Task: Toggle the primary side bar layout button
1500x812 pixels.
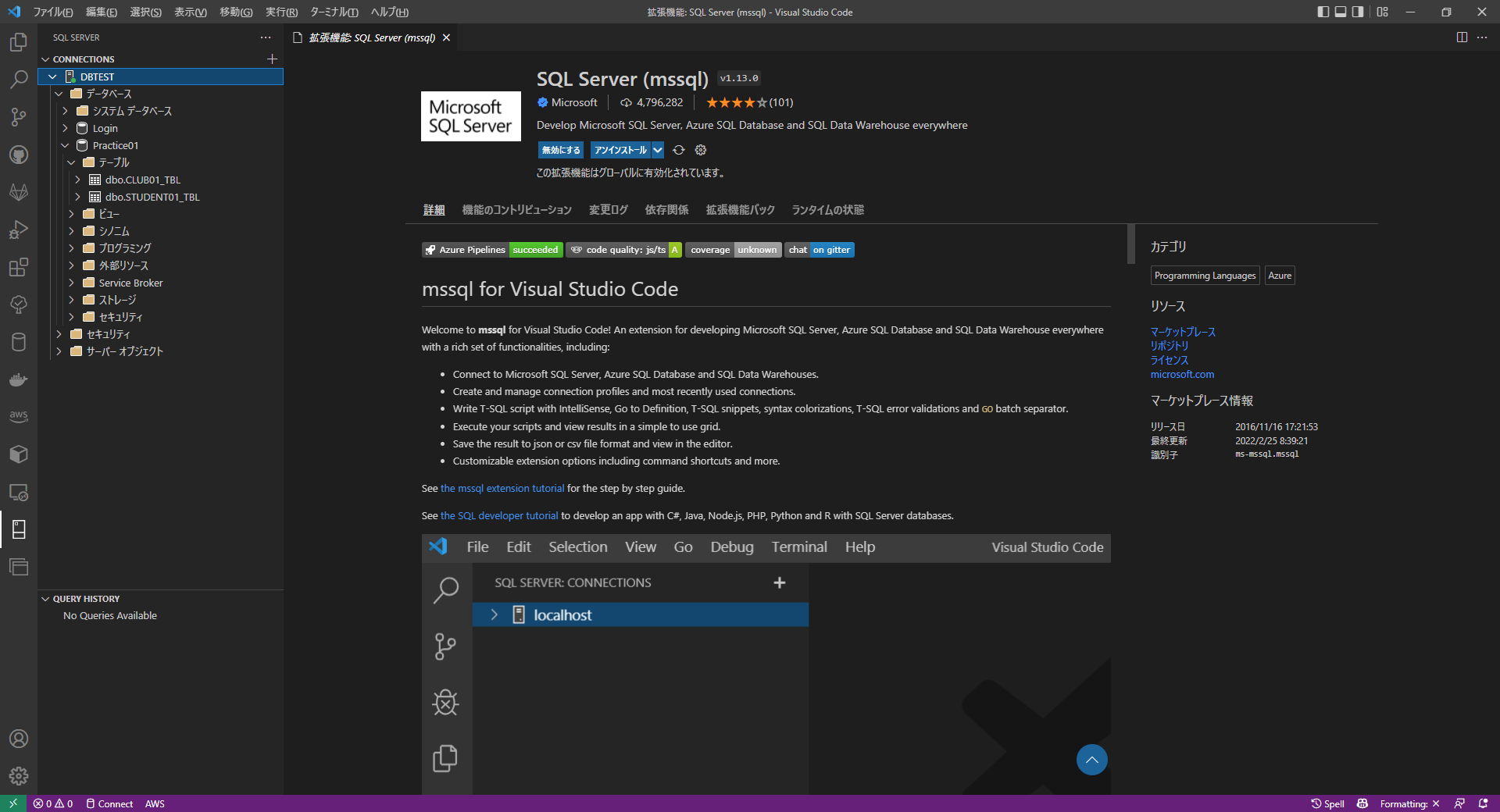Action: point(1323,12)
